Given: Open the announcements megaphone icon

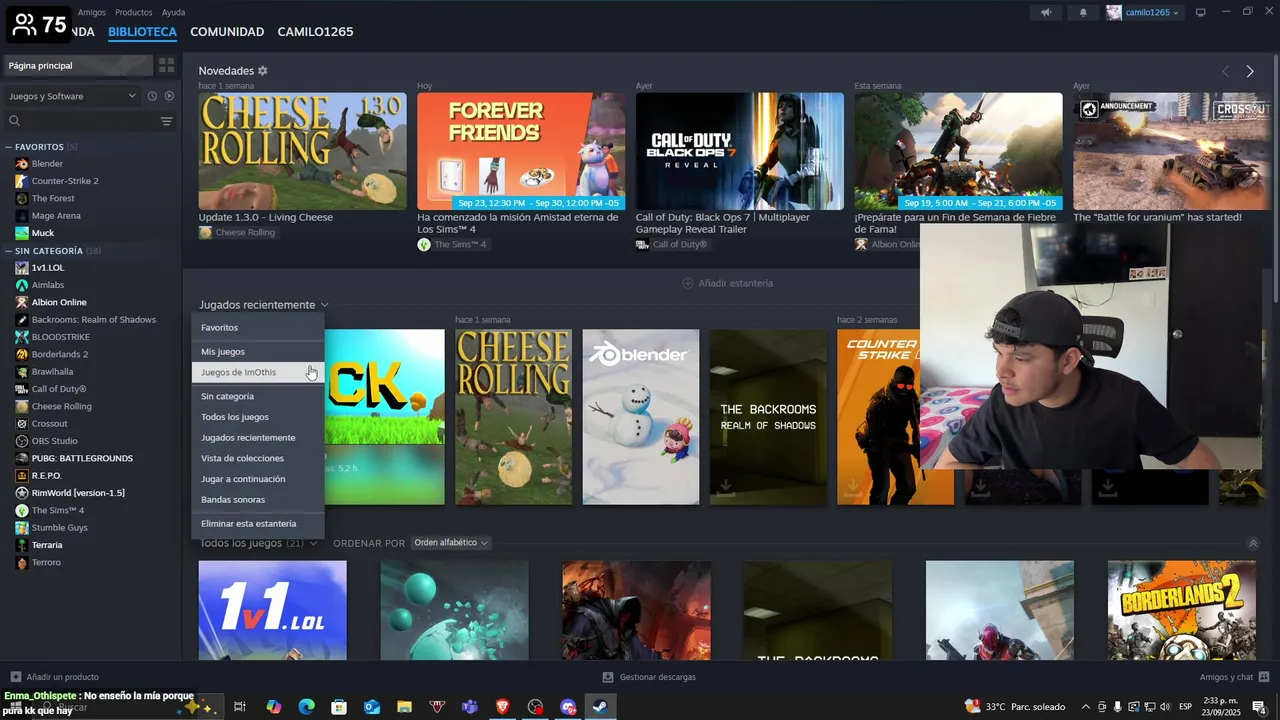Looking at the screenshot, I should pos(1046,12).
